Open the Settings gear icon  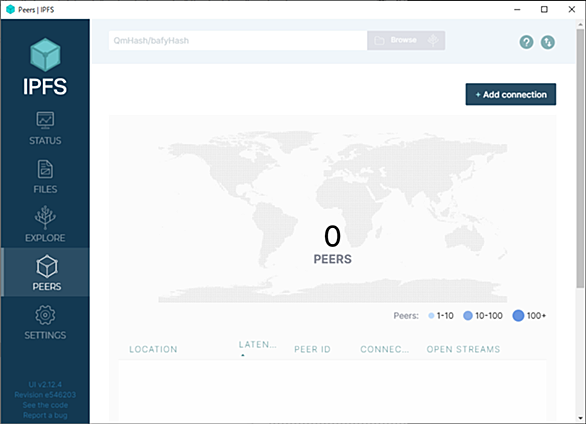[x=45, y=315]
